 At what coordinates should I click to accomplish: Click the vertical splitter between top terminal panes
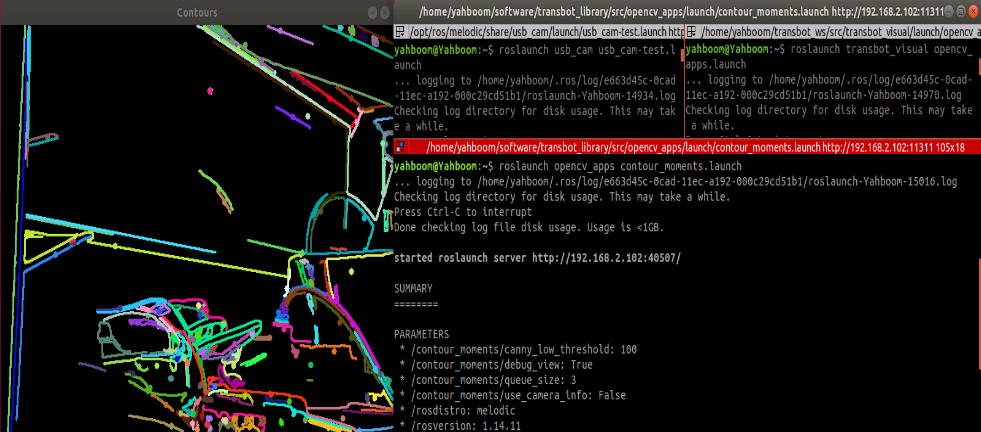click(686, 81)
